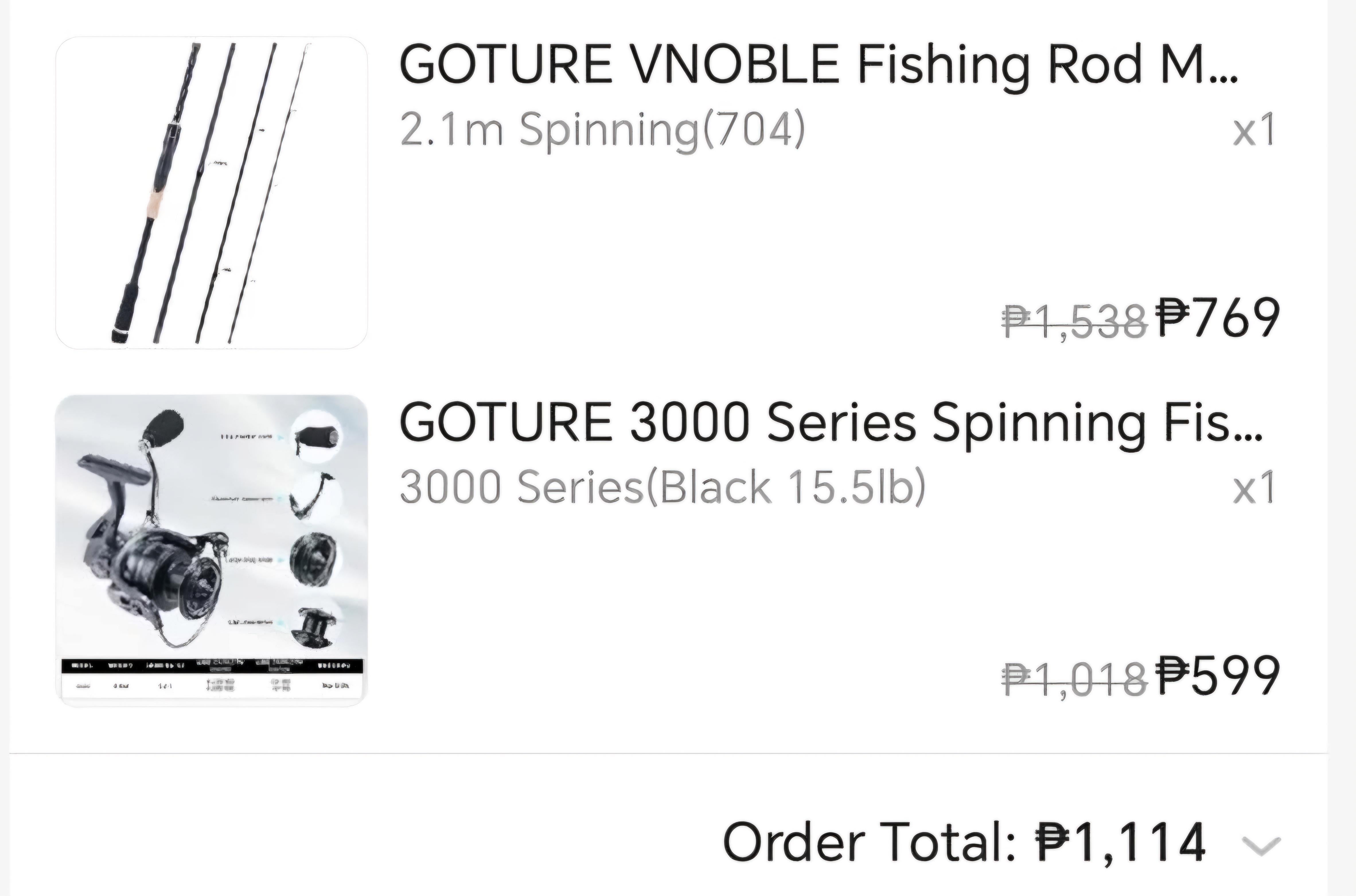Click the strikethrough ₱1,018 original price
The image size is (1356, 896).
click(1075, 679)
